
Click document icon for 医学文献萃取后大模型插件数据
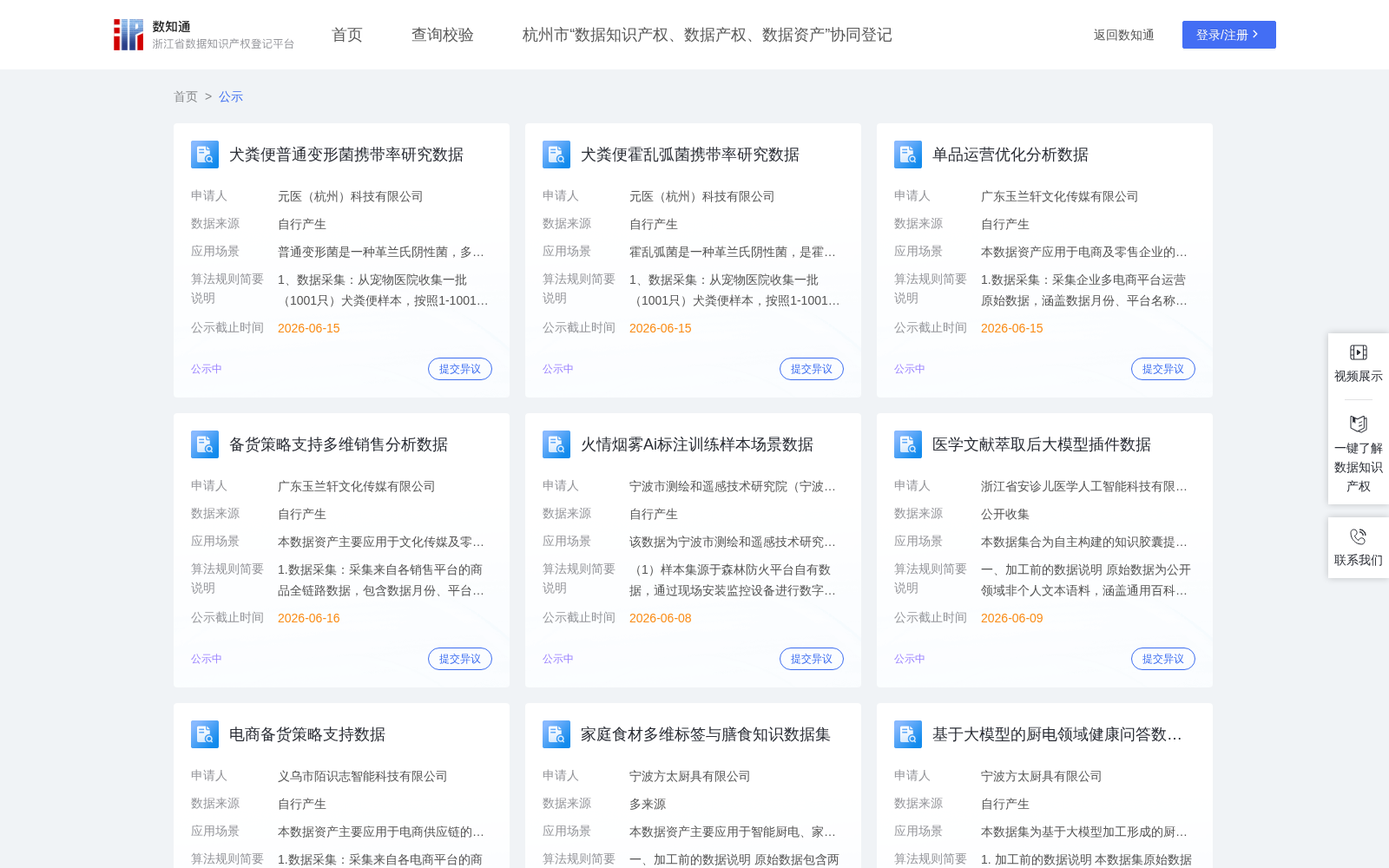pyautogui.click(x=908, y=444)
